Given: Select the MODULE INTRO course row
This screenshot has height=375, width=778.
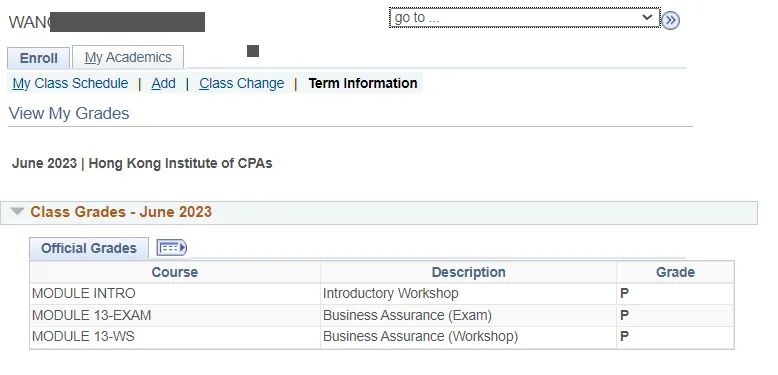Looking at the screenshot, I should tap(382, 294).
